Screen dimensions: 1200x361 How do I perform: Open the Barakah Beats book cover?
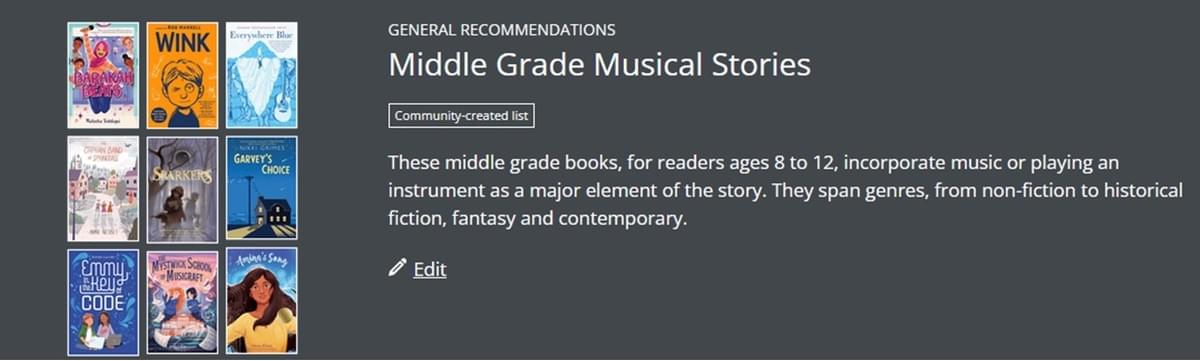[x=103, y=75]
